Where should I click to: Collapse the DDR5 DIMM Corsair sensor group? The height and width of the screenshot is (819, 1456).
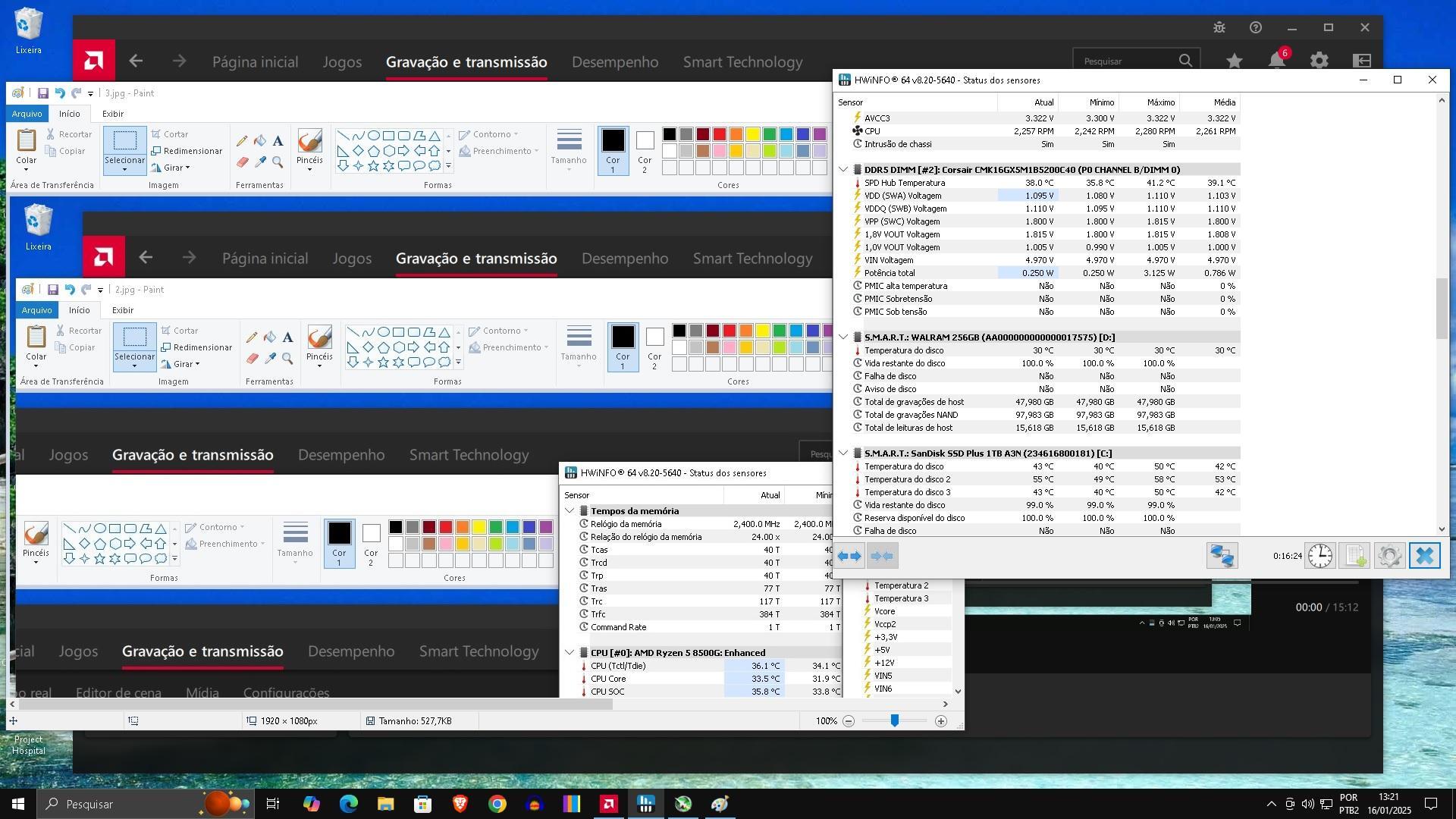pyautogui.click(x=843, y=170)
